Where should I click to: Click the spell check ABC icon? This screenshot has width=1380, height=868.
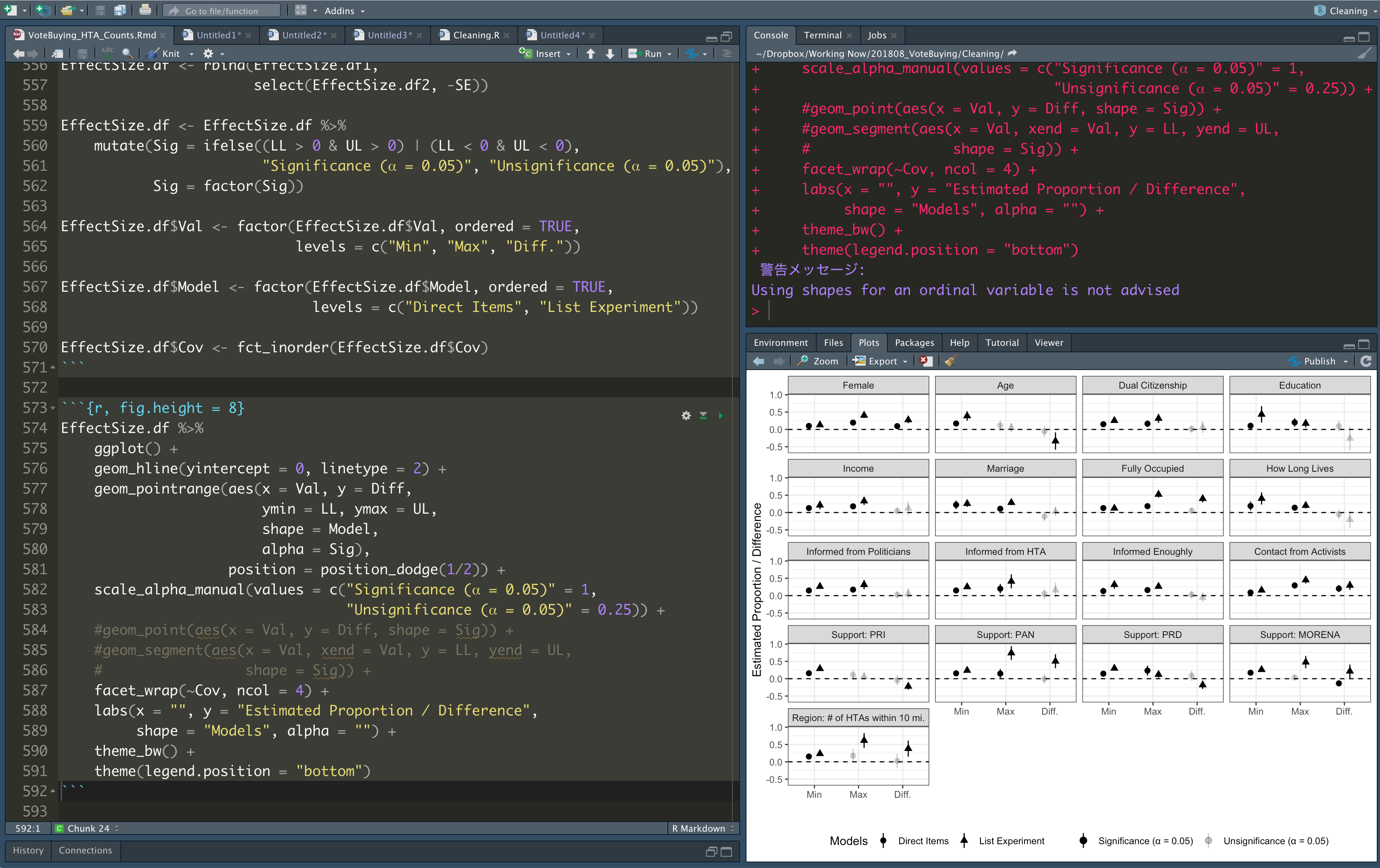click(107, 53)
